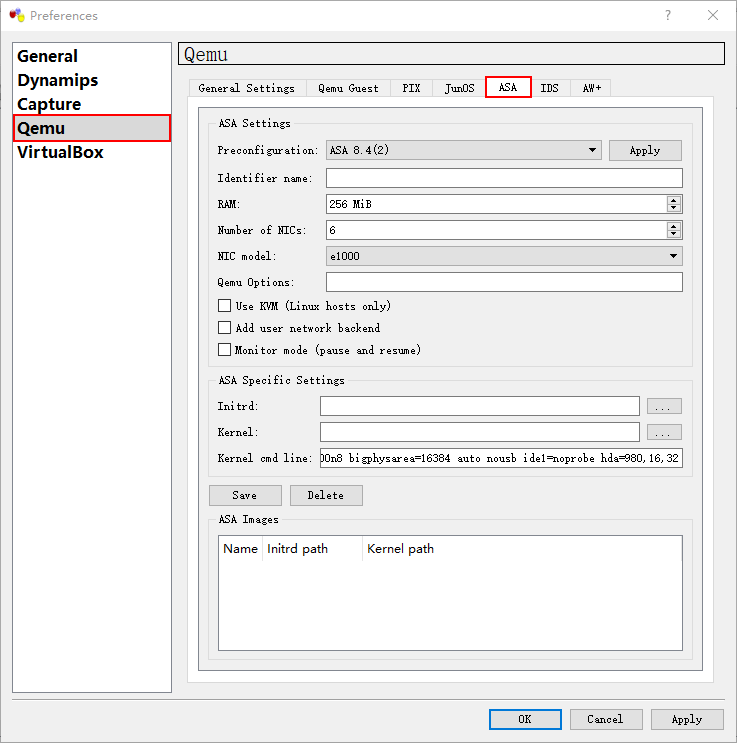Switch to the General Settings tab
Screen dimensions: 737x743
pyautogui.click(x=246, y=88)
